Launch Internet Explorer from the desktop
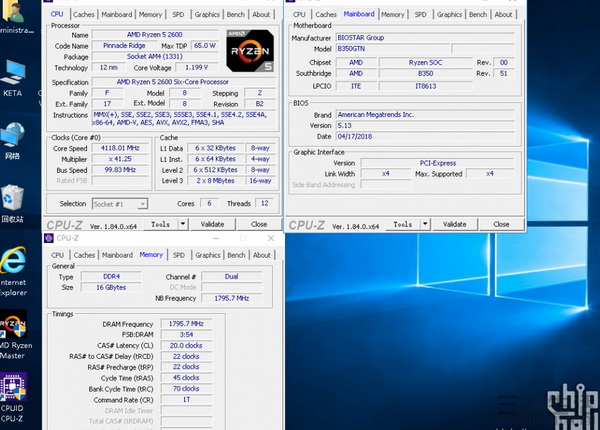The image size is (600, 430). click(x=13, y=260)
